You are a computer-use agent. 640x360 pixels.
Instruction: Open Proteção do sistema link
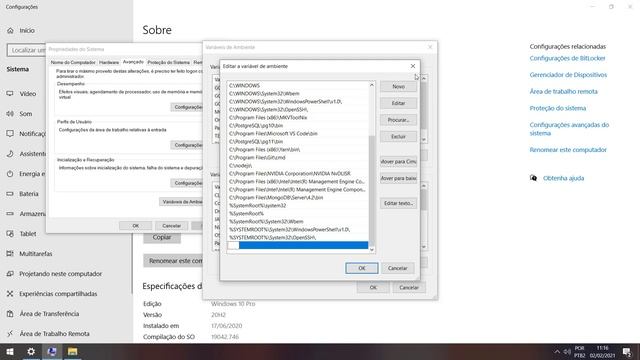tap(558, 108)
